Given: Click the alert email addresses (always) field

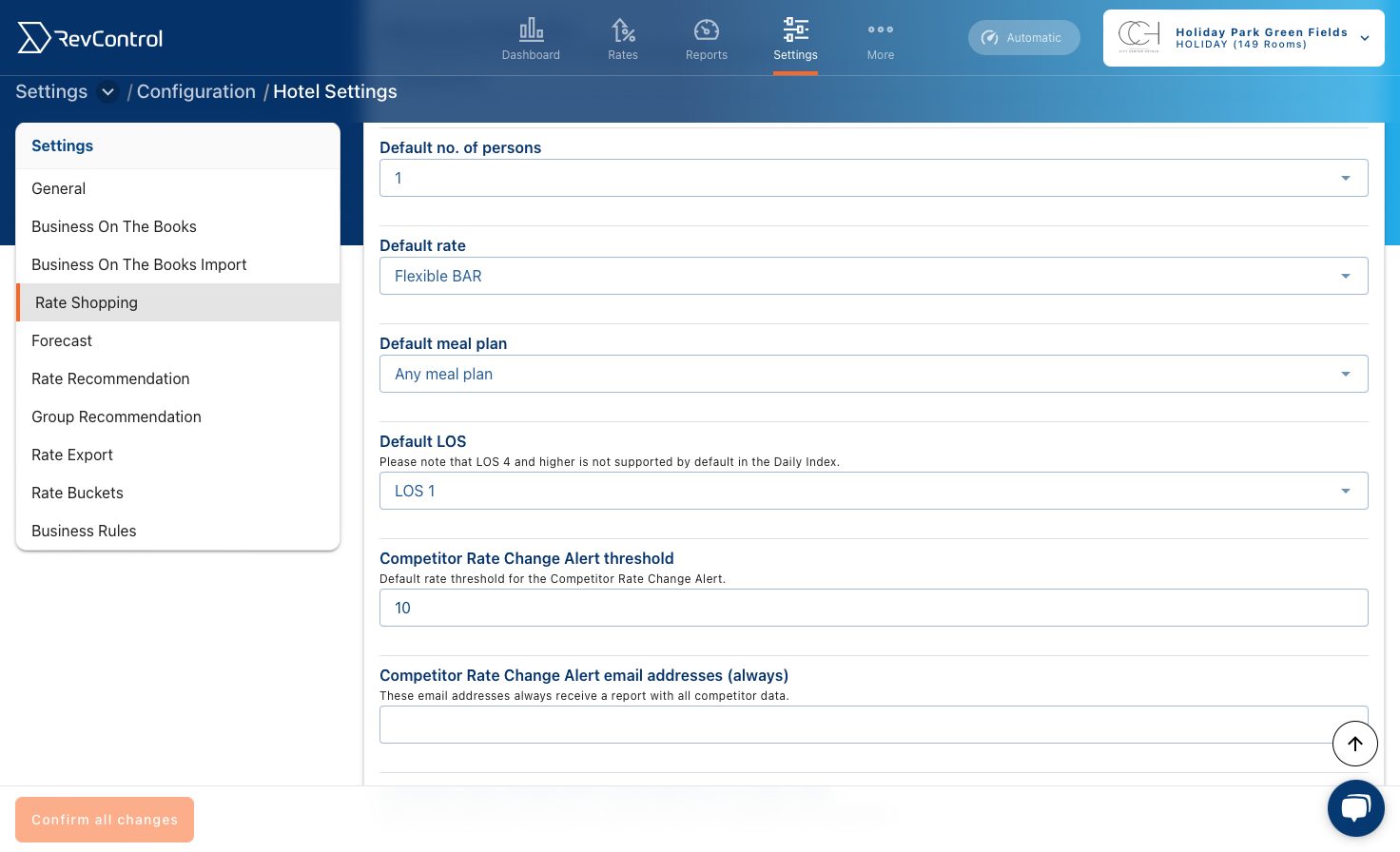Looking at the screenshot, I should 873,725.
